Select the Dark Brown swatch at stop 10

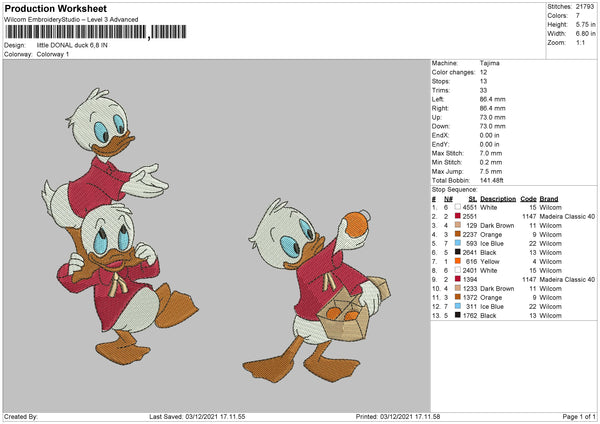coord(456,289)
